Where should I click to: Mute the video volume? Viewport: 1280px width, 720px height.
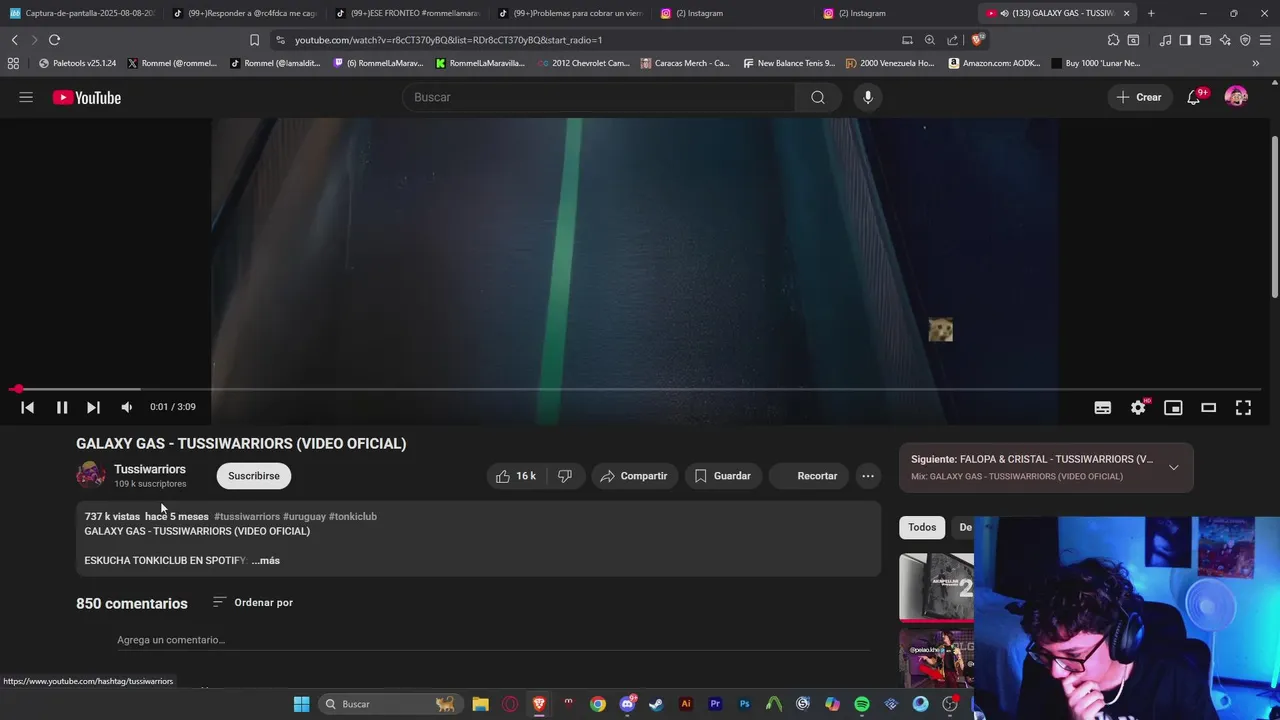click(x=127, y=407)
